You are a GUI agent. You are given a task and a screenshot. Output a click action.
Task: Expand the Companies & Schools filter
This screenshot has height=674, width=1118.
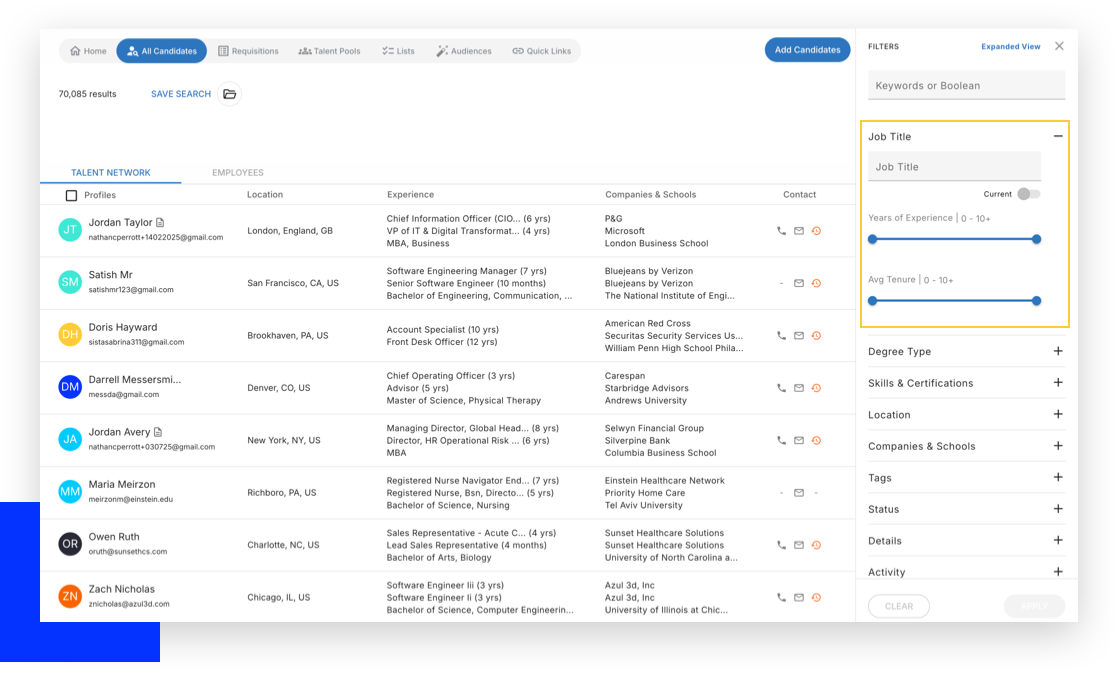[1058, 446]
